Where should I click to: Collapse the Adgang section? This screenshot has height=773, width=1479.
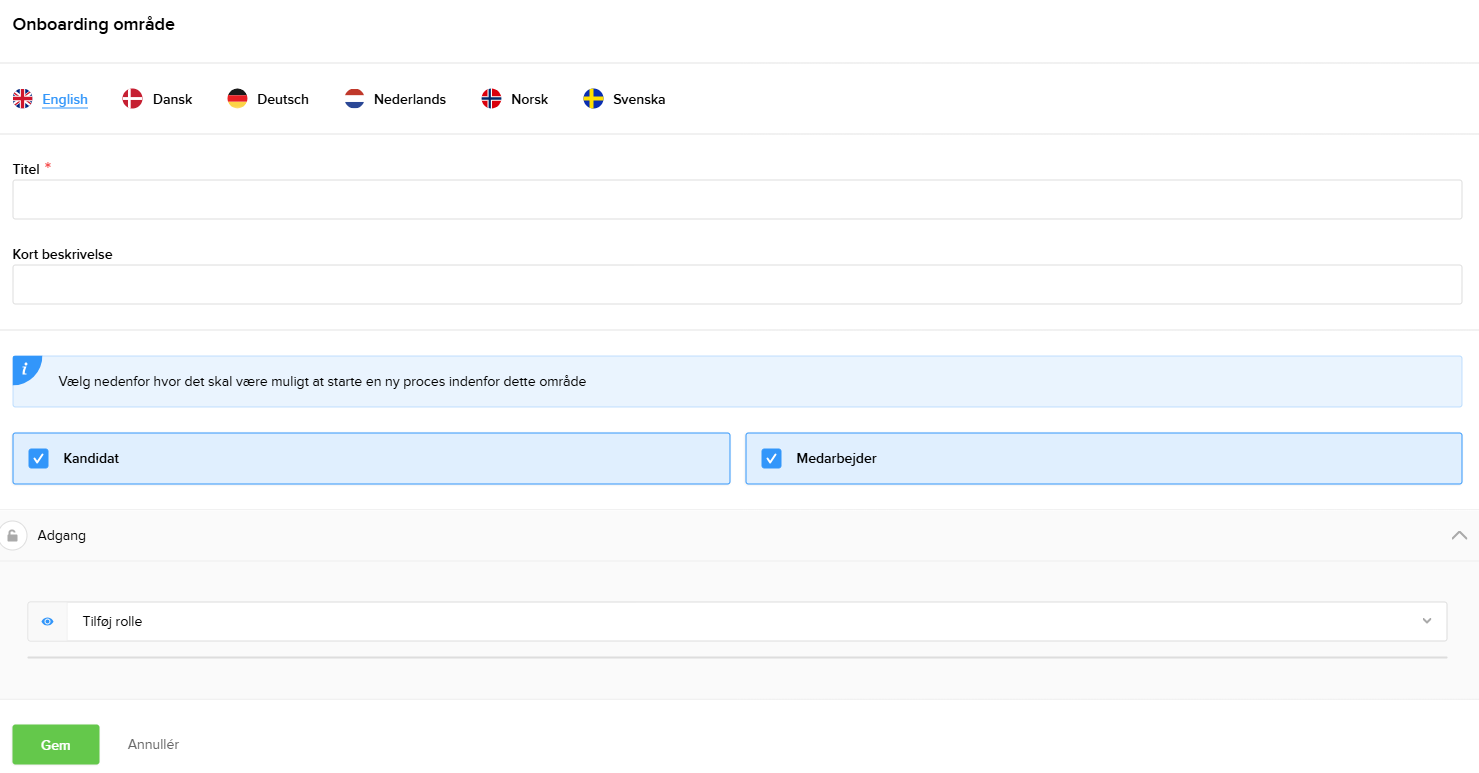point(1458,535)
